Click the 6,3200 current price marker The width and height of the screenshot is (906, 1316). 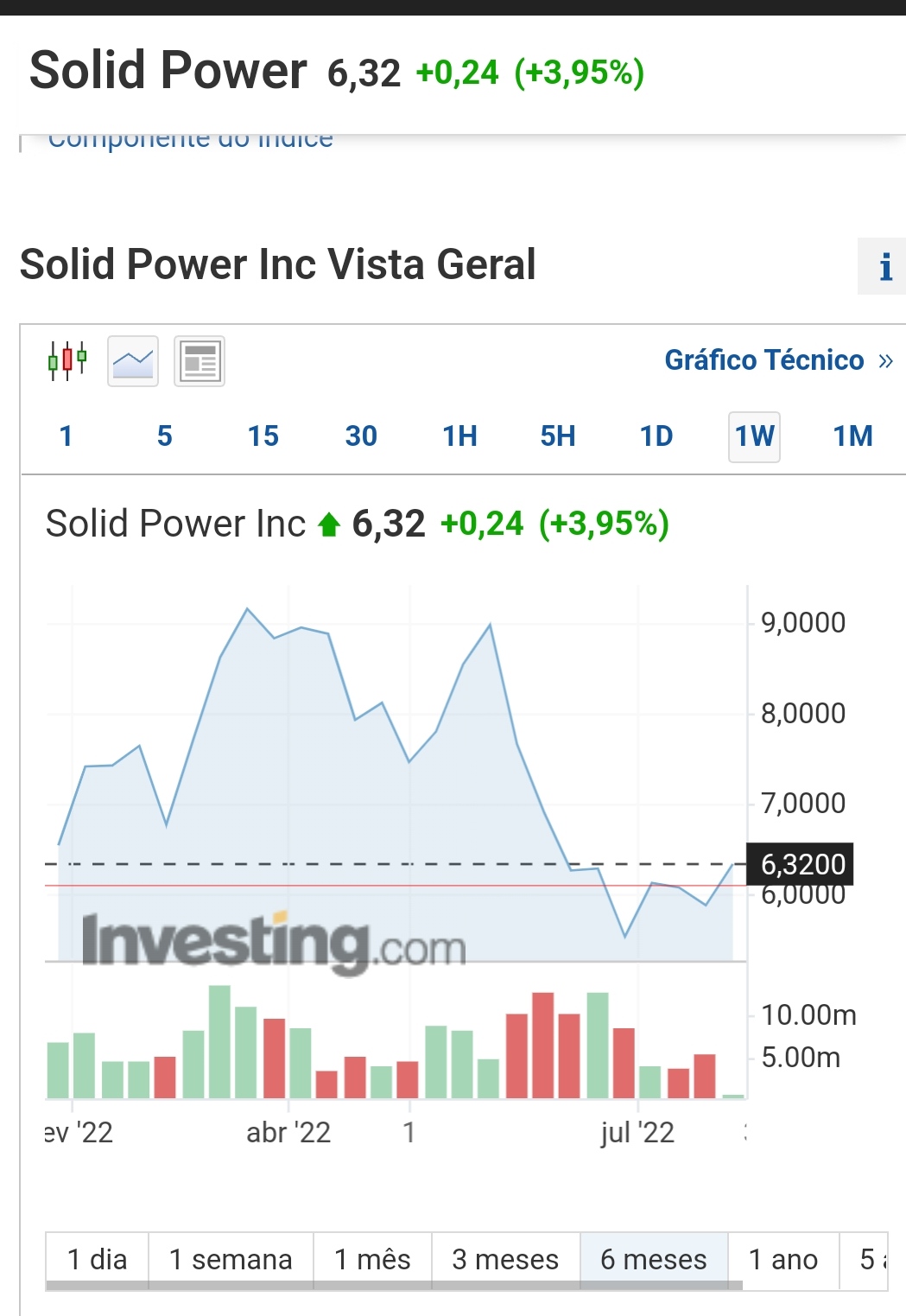point(801,864)
